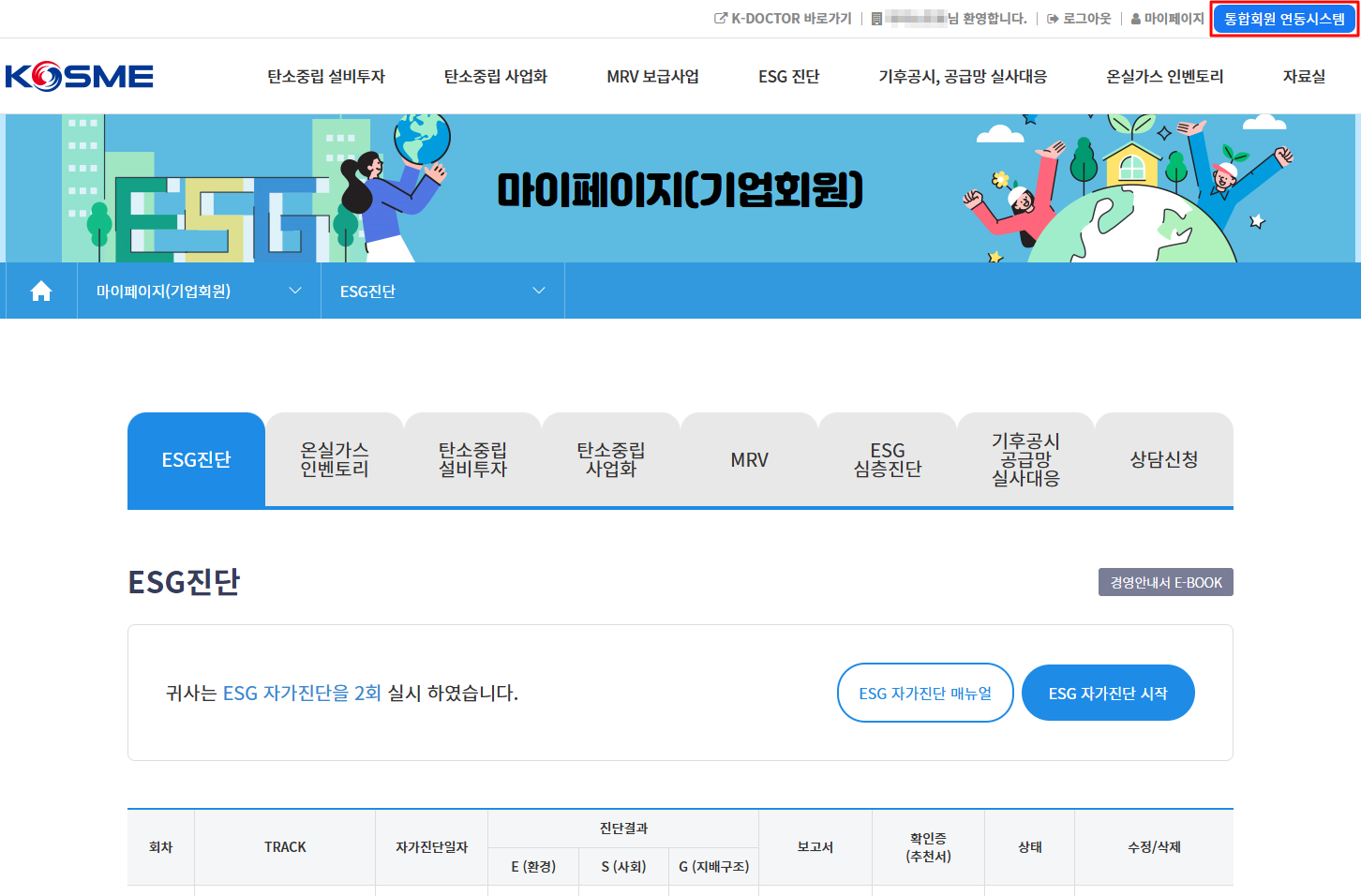
Task: Click 통합회원 연동시스템 button
Action: point(1284,19)
